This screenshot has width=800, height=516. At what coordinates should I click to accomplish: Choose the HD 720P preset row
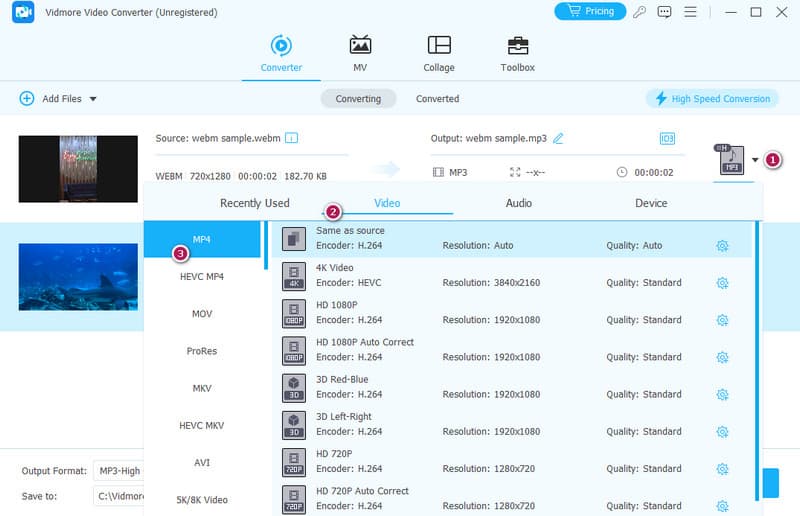(510, 461)
